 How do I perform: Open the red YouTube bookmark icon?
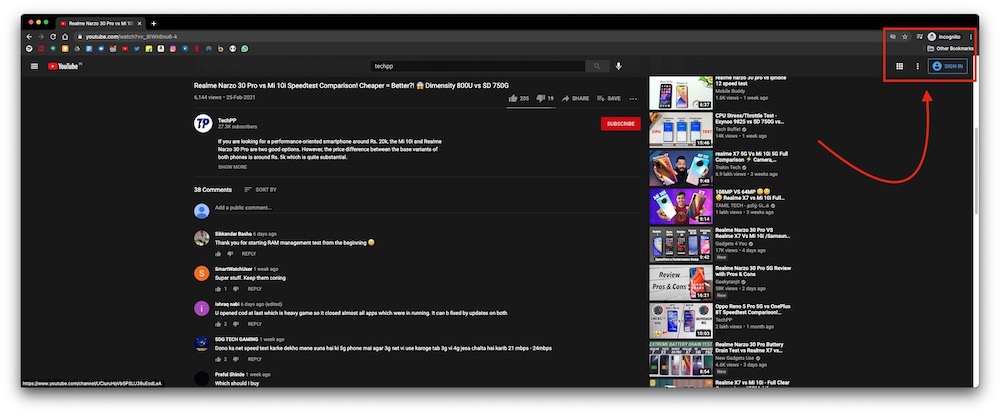pos(125,48)
